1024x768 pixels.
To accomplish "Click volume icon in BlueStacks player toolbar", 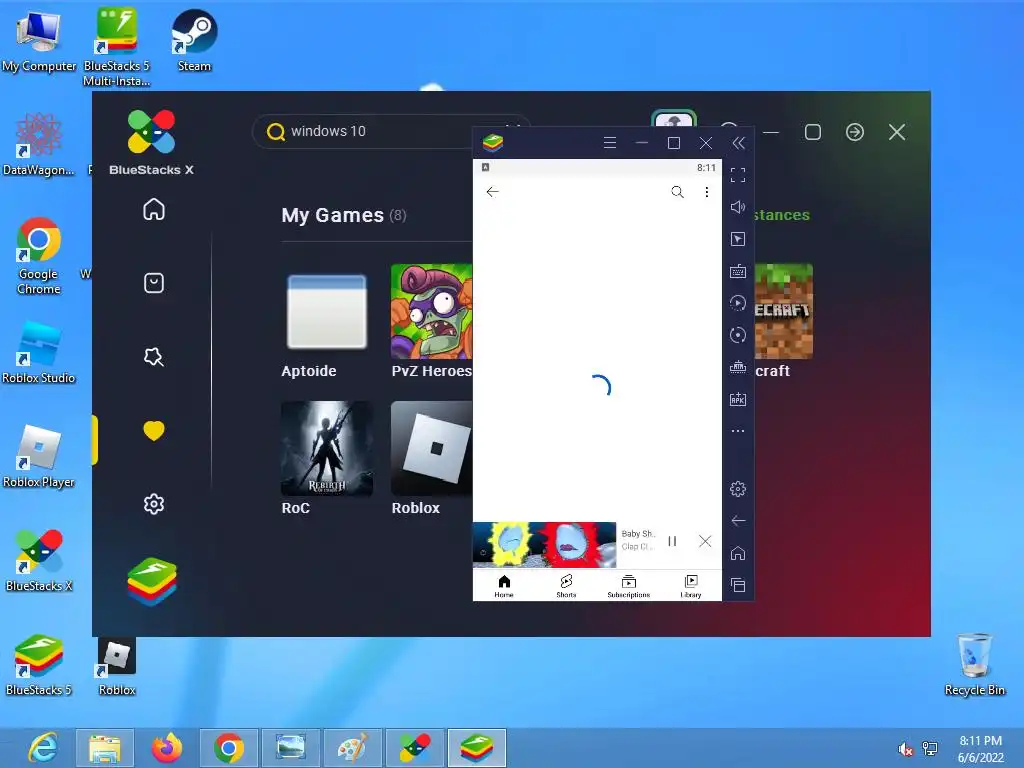I will coord(738,207).
